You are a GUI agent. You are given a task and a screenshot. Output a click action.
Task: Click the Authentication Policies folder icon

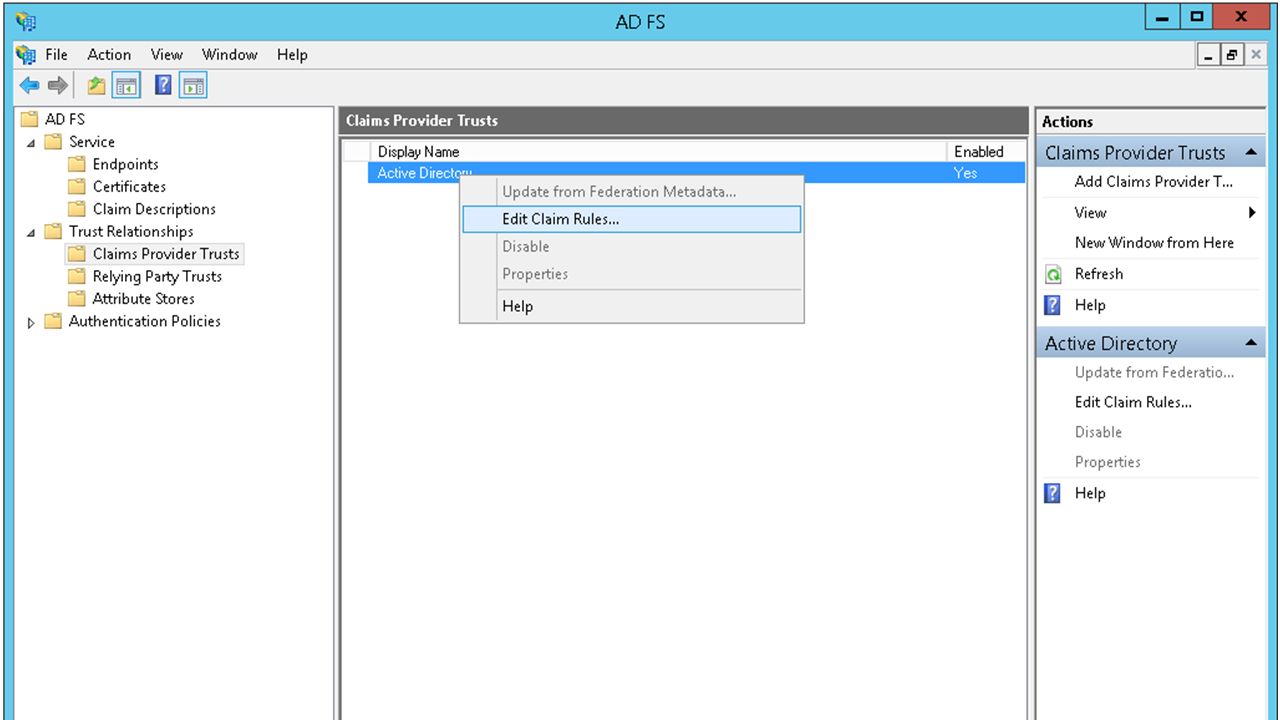[x=53, y=321]
